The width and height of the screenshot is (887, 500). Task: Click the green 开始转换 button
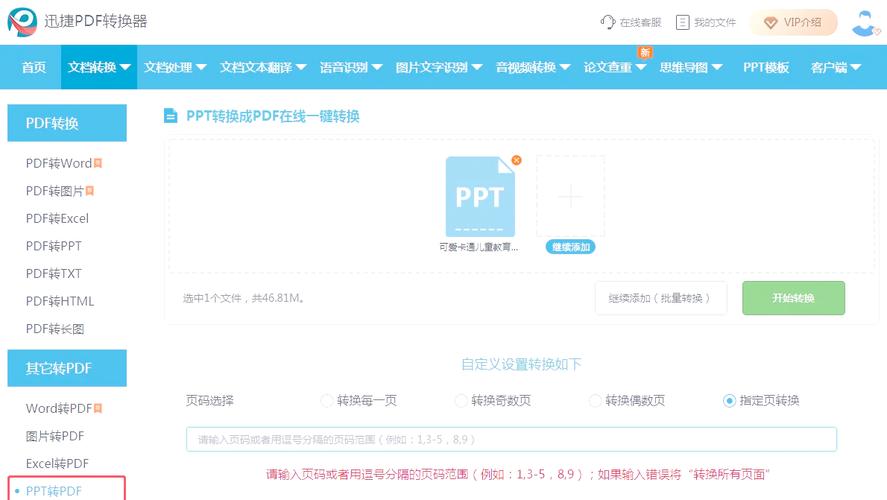click(793, 298)
